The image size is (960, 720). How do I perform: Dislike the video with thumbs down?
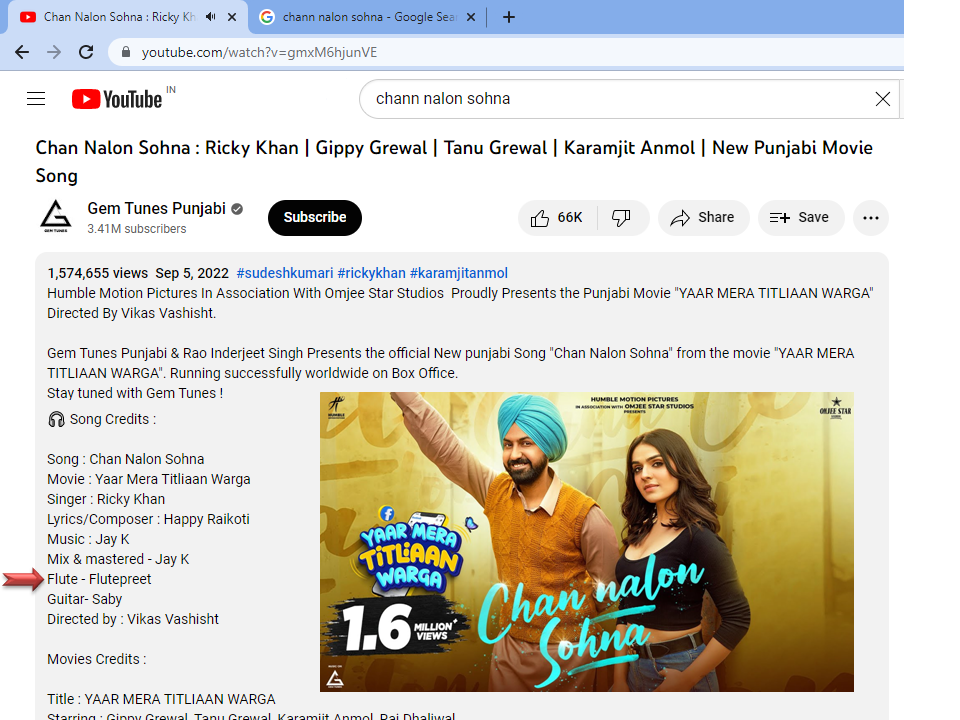pos(622,218)
